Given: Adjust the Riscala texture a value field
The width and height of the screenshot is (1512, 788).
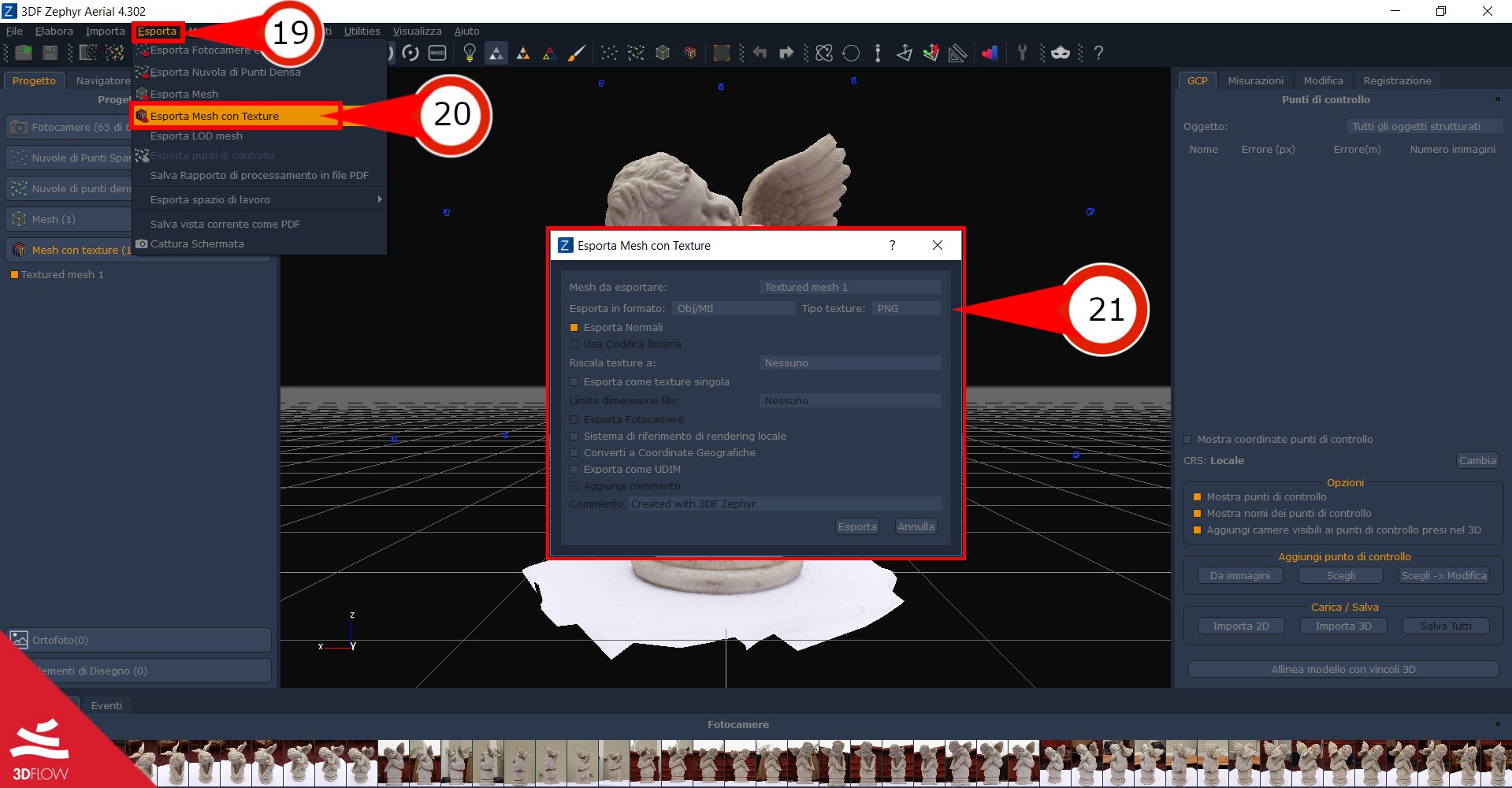Looking at the screenshot, I should point(849,362).
